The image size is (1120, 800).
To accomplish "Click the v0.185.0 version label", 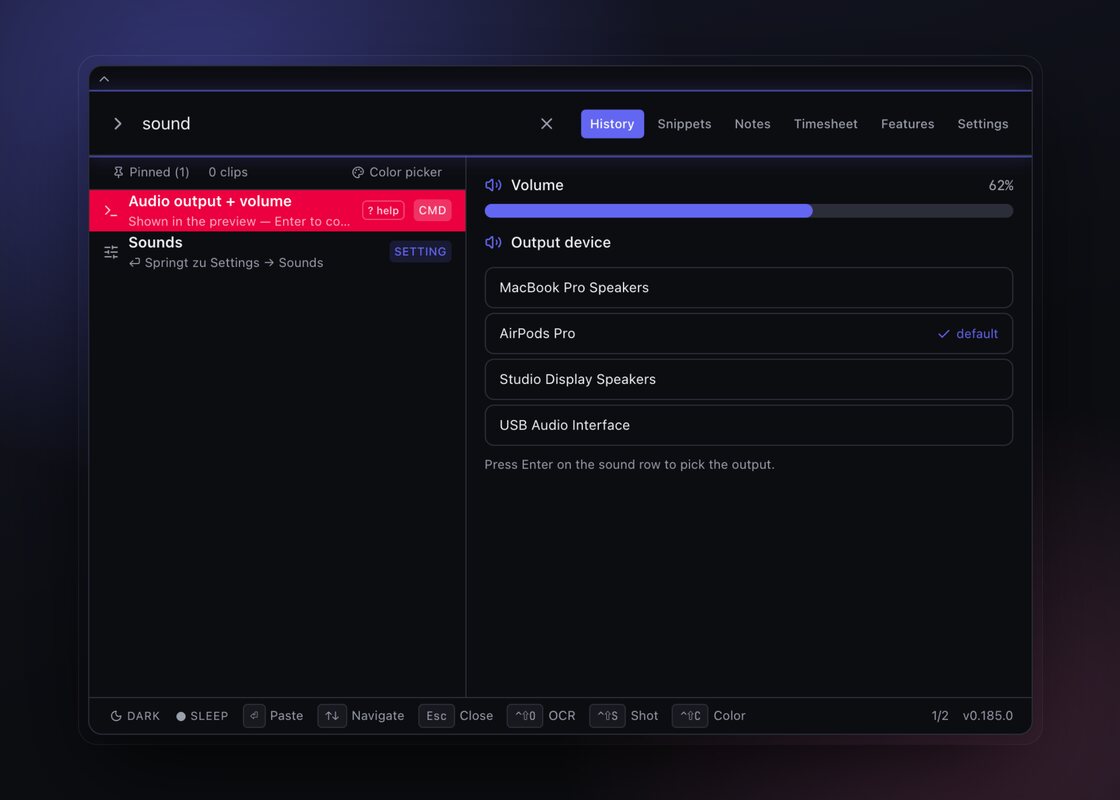I will pos(988,716).
